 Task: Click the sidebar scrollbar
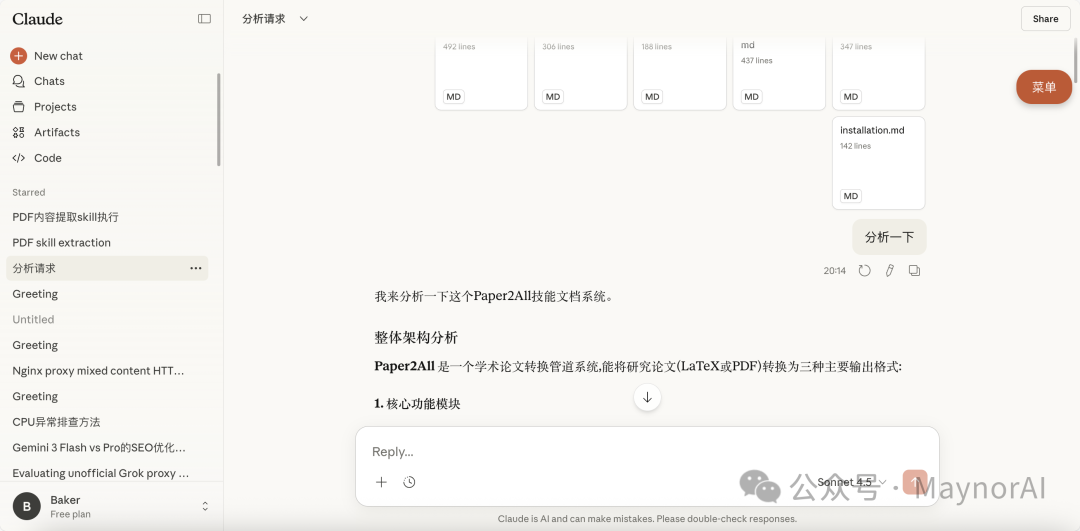[219, 119]
